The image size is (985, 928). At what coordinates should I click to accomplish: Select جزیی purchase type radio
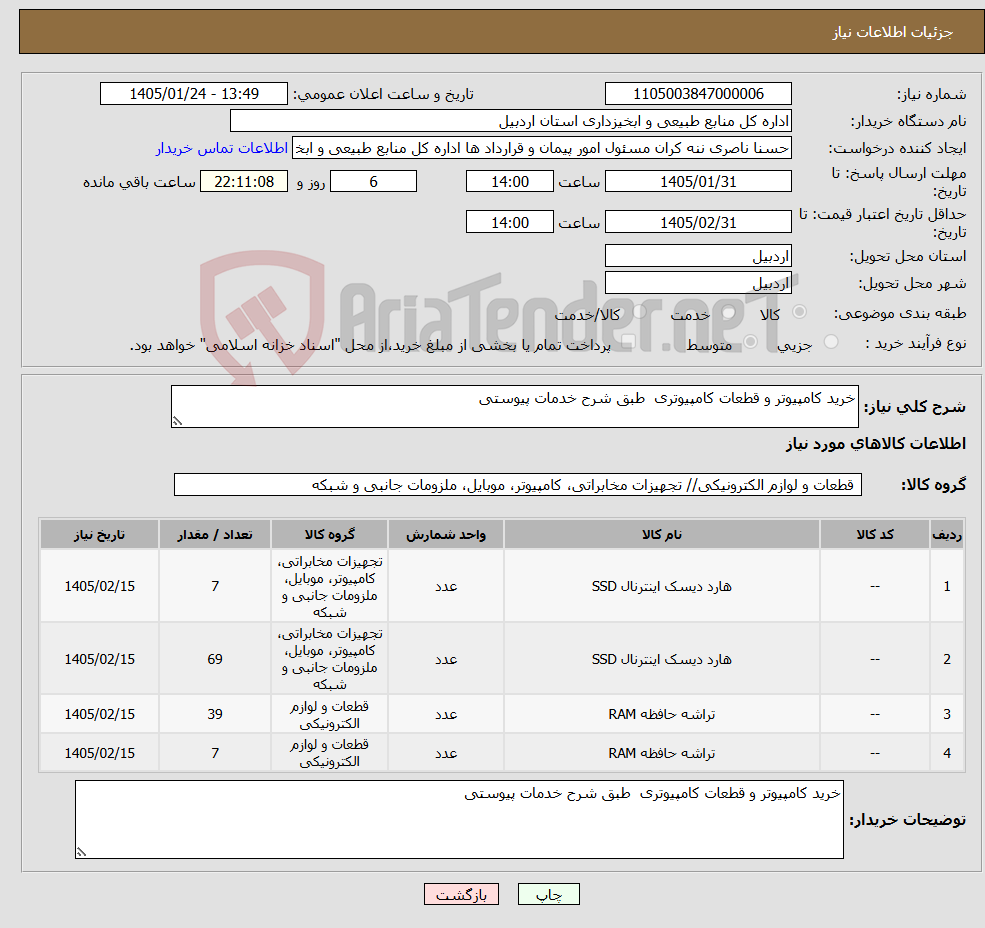pos(831,342)
